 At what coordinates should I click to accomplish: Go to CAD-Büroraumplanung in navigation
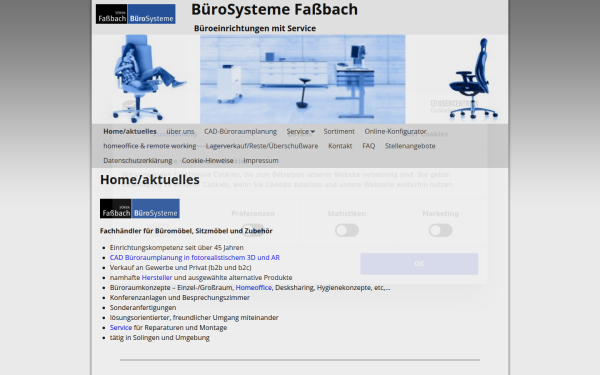(240, 131)
